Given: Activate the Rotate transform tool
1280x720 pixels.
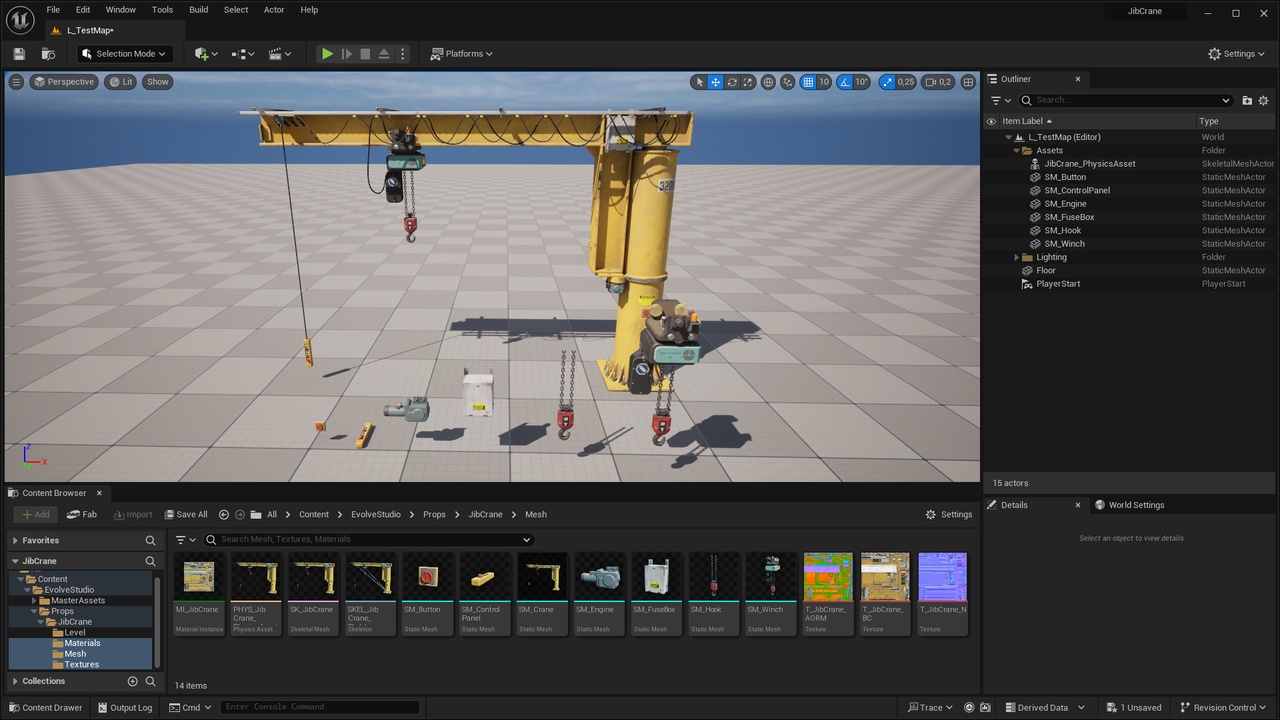Looking at the screenshot, I should (x=732, y=82).
